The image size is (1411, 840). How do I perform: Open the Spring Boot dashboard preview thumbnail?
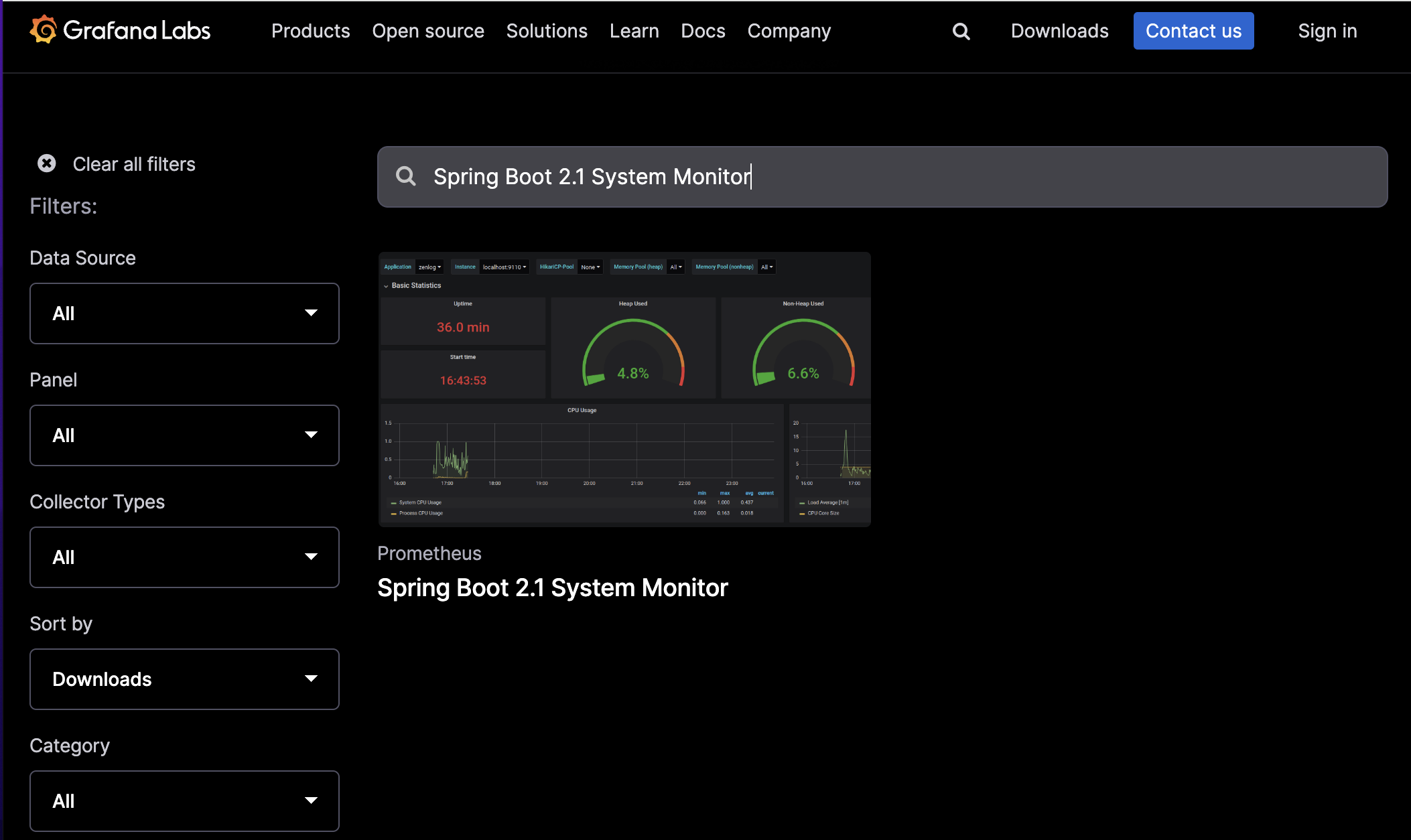pyautogui.click(x=624, y=389)
